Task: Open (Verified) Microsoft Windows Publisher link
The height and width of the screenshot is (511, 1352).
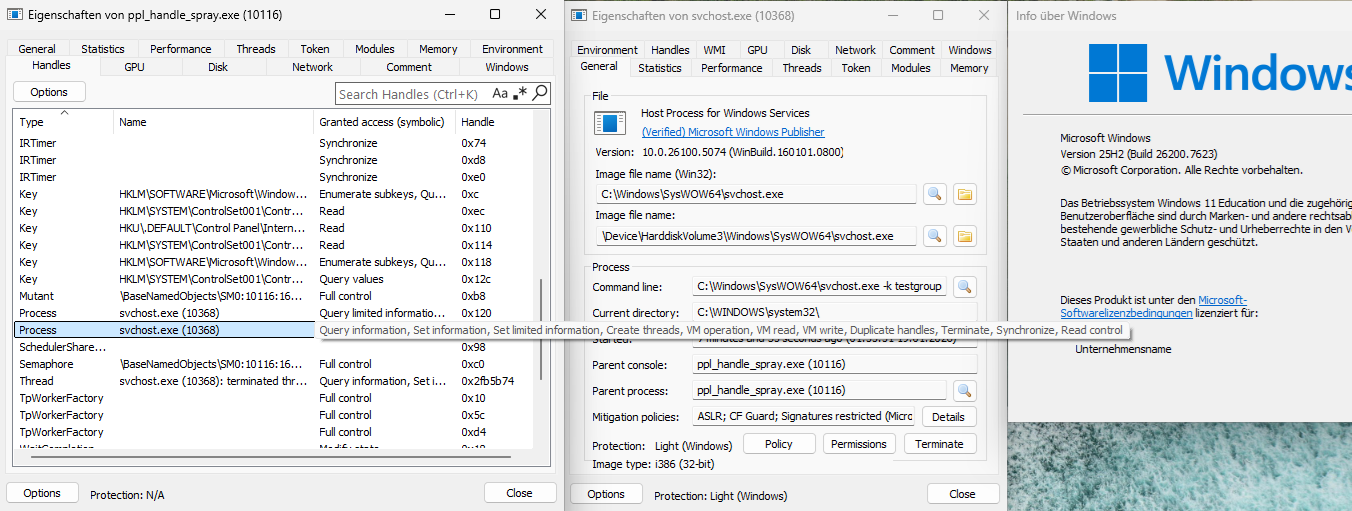Action: click(733, 132)
